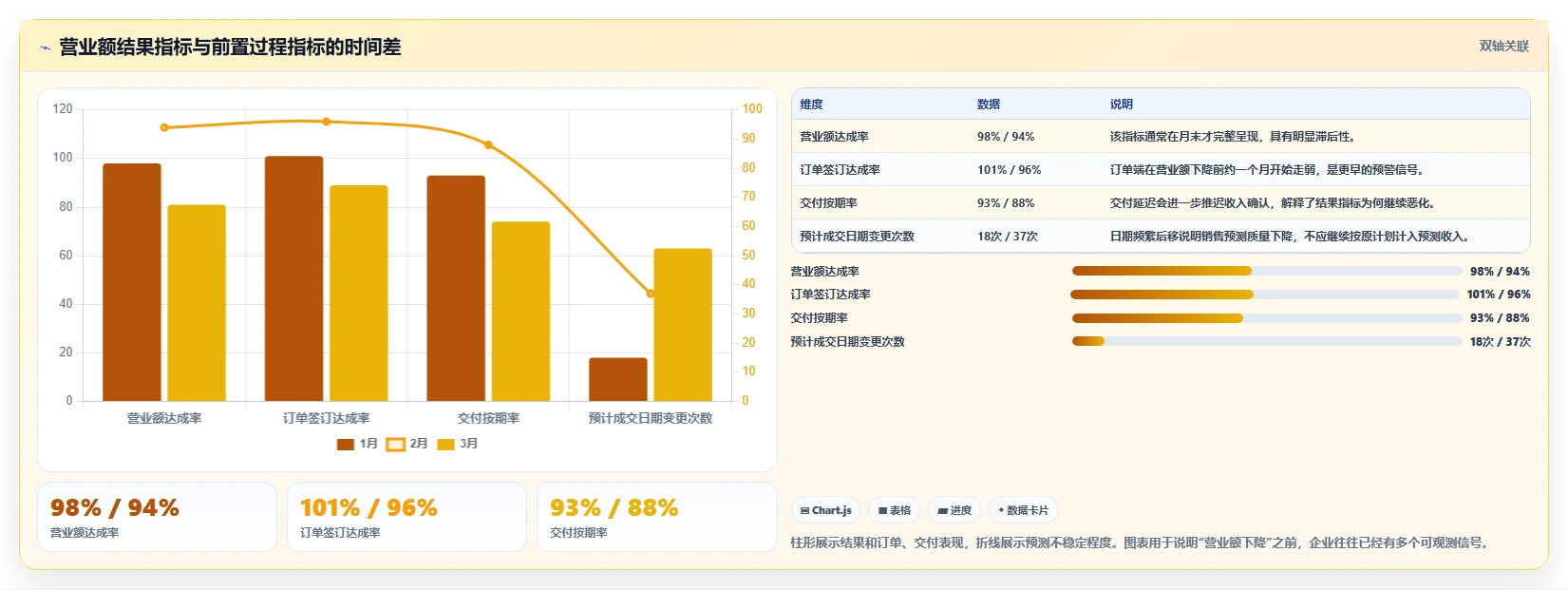1568x590 pixels.
Task: Click the 进度 tag icon
Action: pos(942,511)
